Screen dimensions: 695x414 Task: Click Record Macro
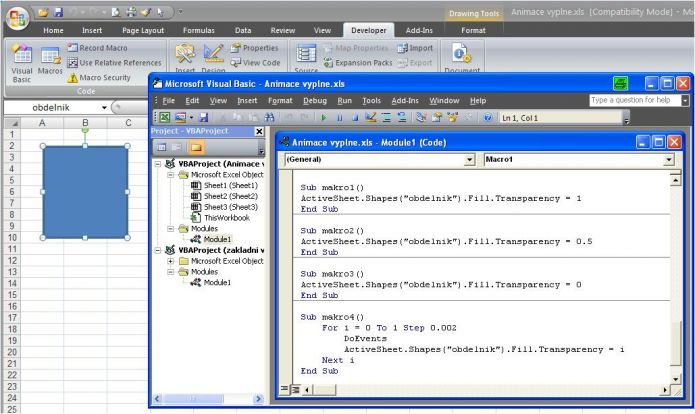(98, 48)
